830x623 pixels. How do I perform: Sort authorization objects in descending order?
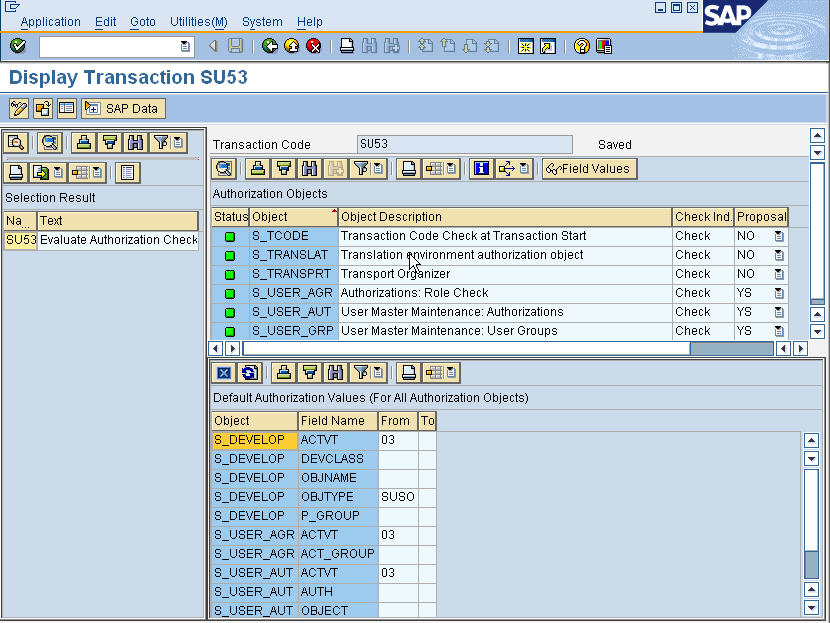tap(285, 168)
